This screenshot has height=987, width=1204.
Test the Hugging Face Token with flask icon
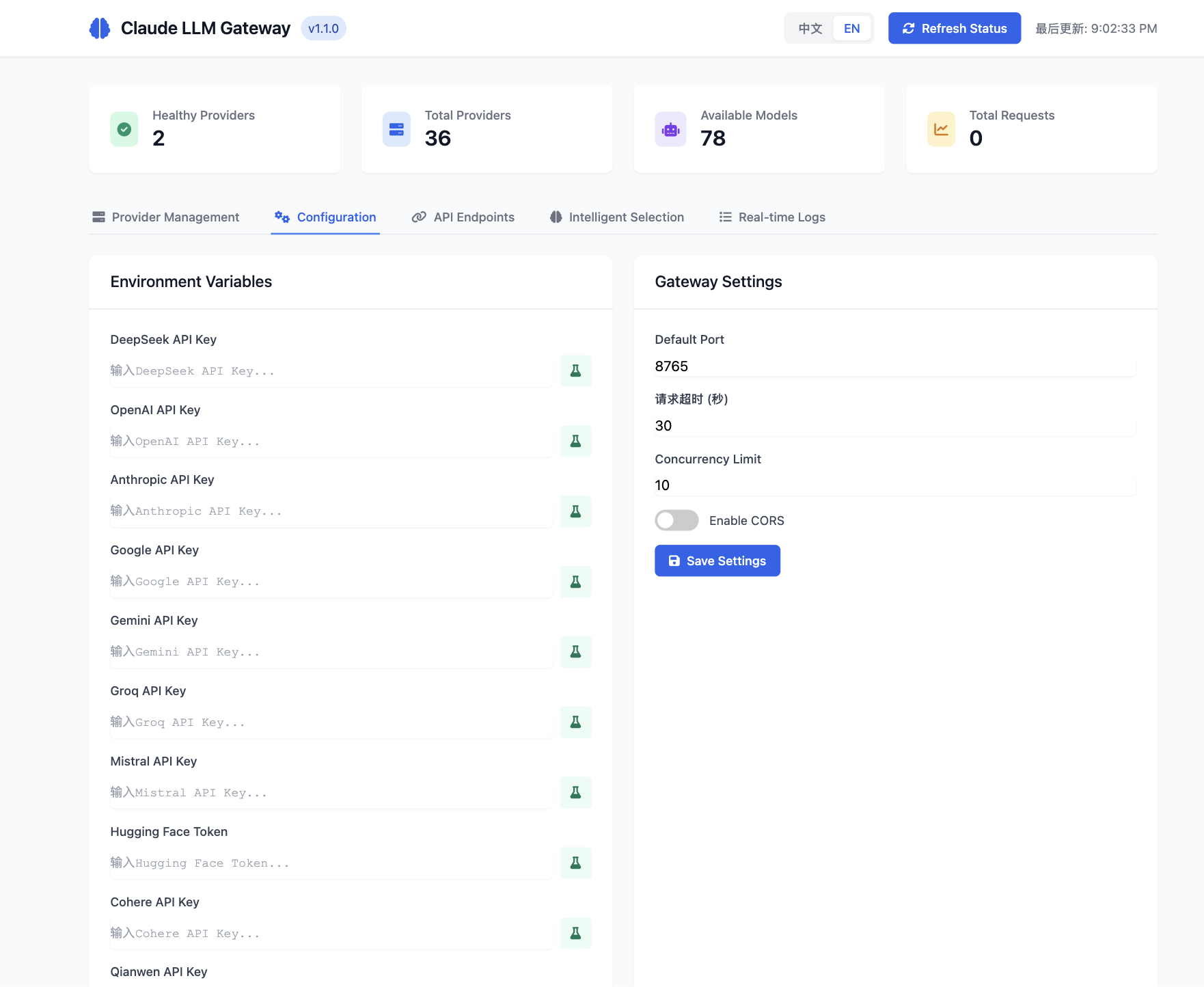(x=575, y=863)
